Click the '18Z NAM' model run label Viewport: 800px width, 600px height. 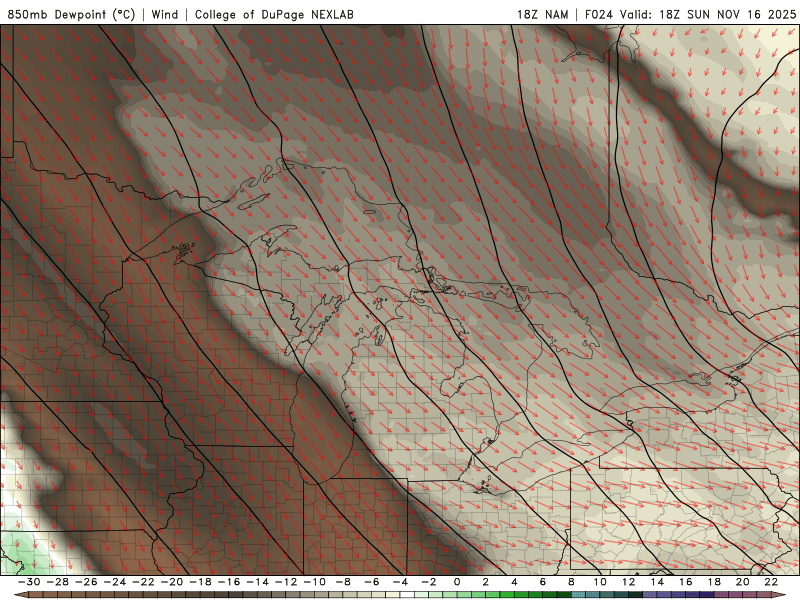coord(543,14)
